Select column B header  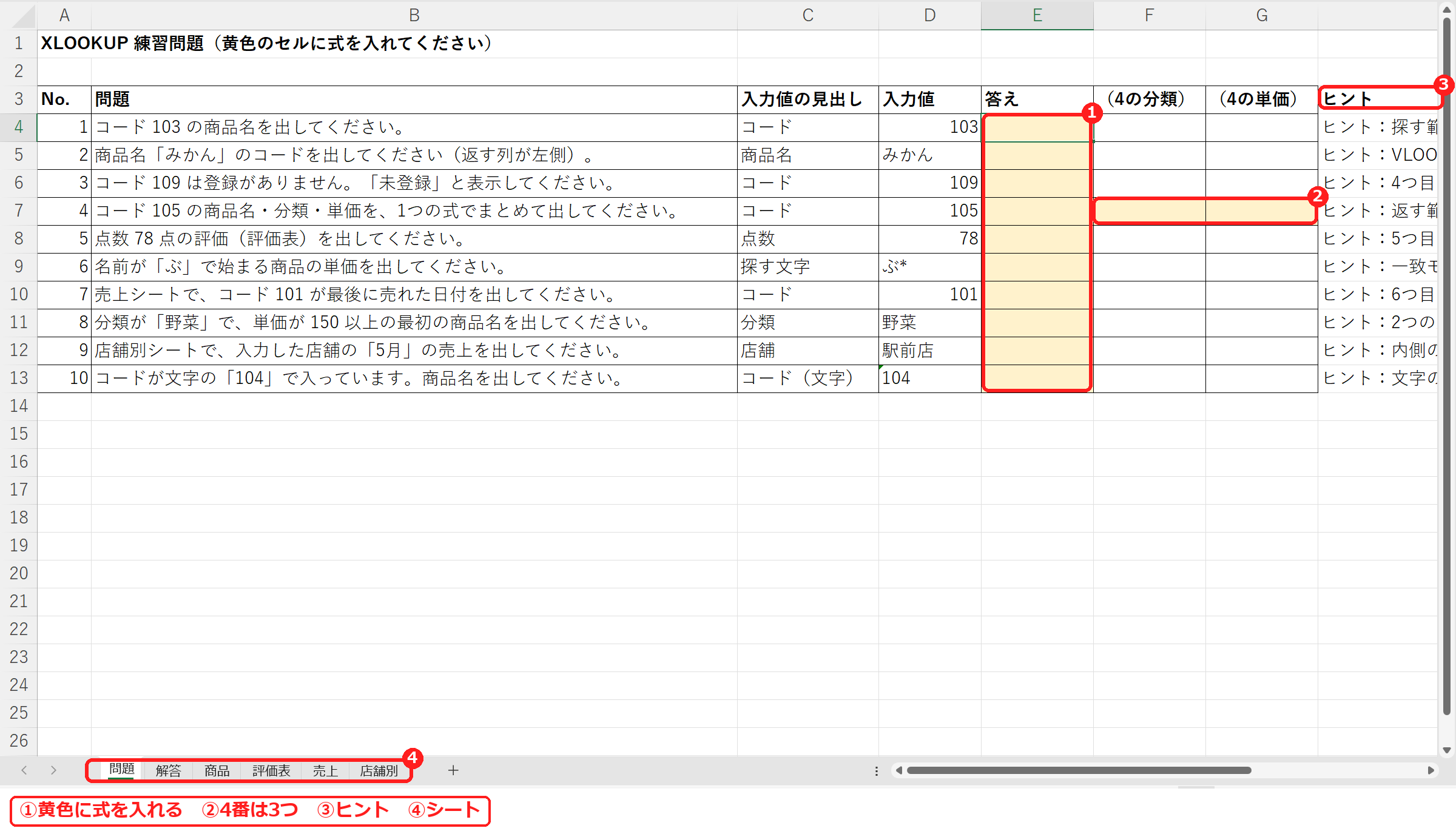[x=414, y=16]
